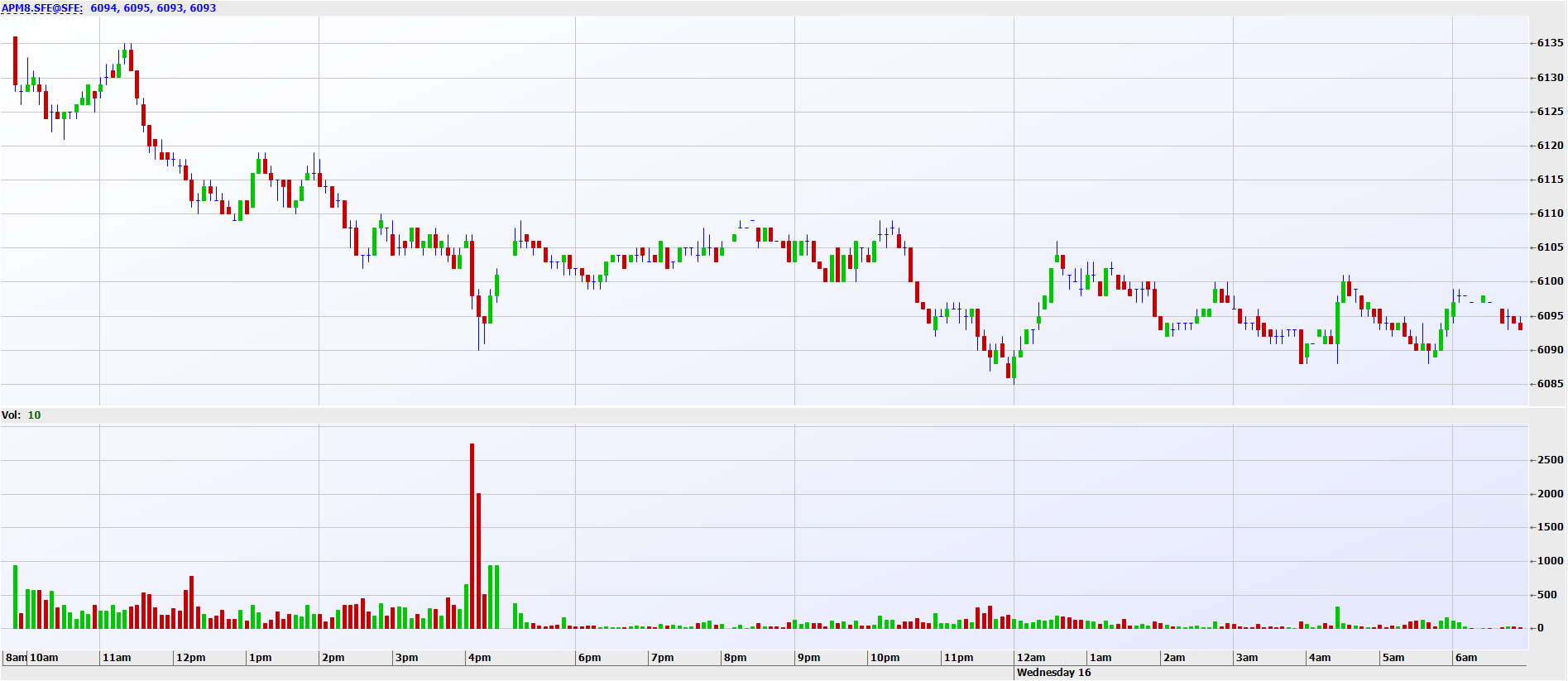Image resolution: width=1568 pixels, height=681 pixels.
Task: Select the 6105 price axis label
Action: coord(1551,247)
